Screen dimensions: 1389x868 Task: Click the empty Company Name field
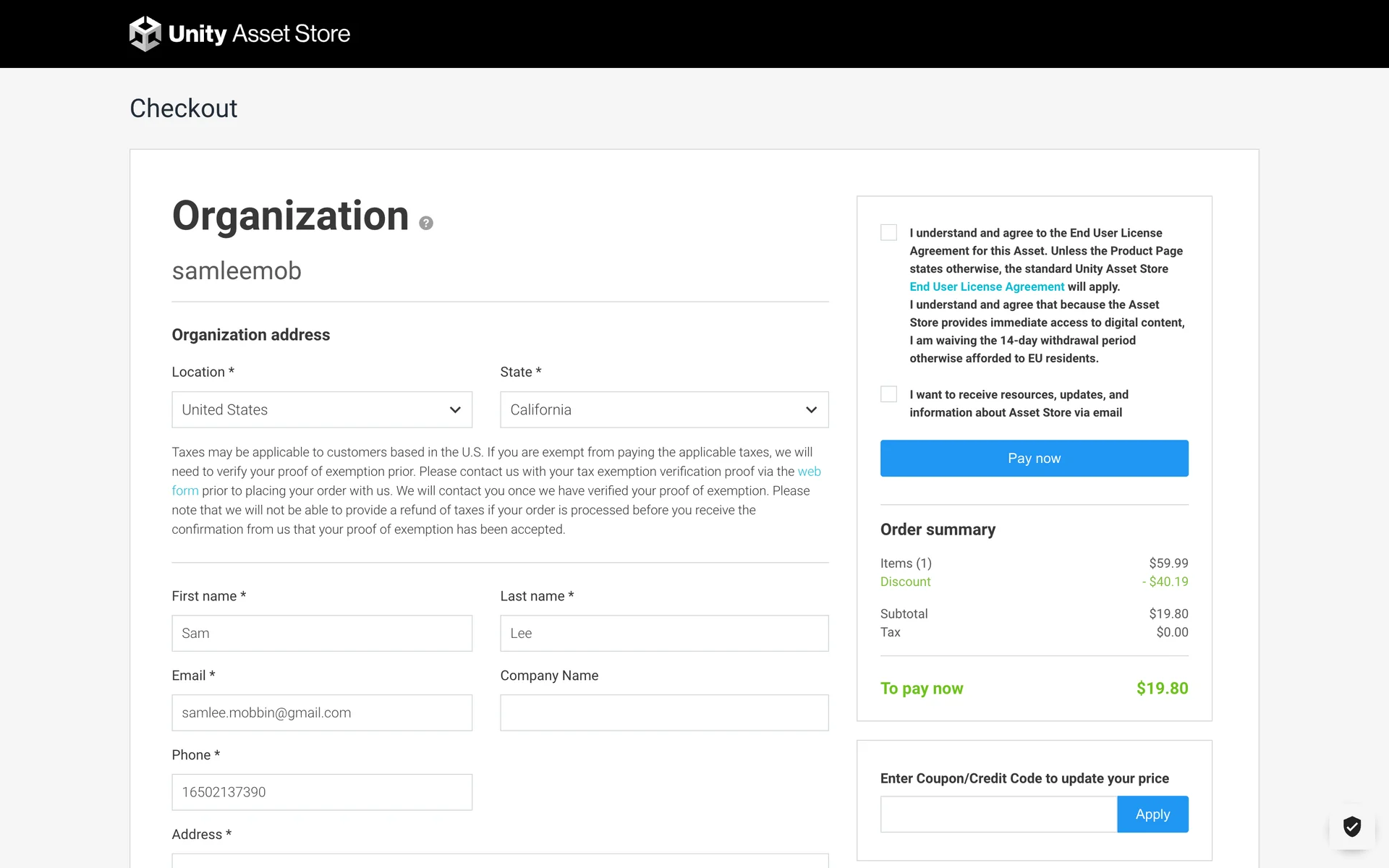coord(663,713)
